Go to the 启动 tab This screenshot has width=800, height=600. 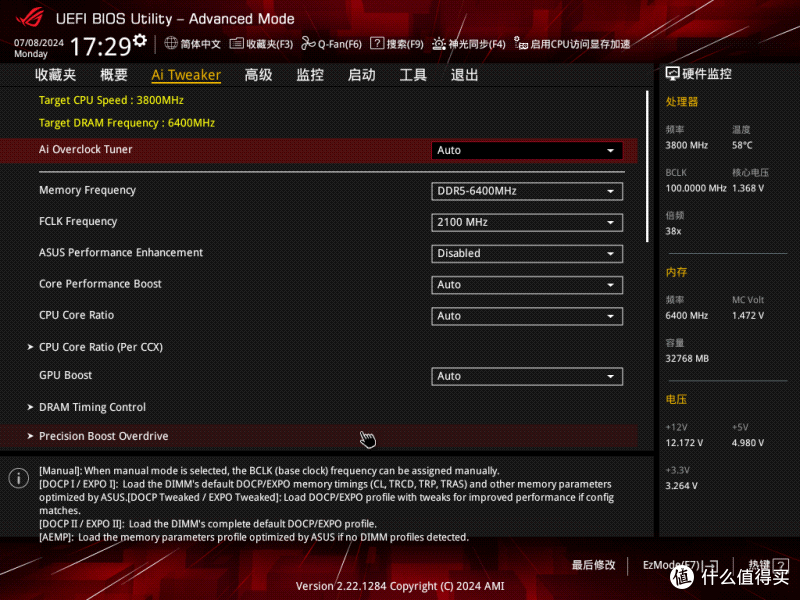tap(361, 75)
